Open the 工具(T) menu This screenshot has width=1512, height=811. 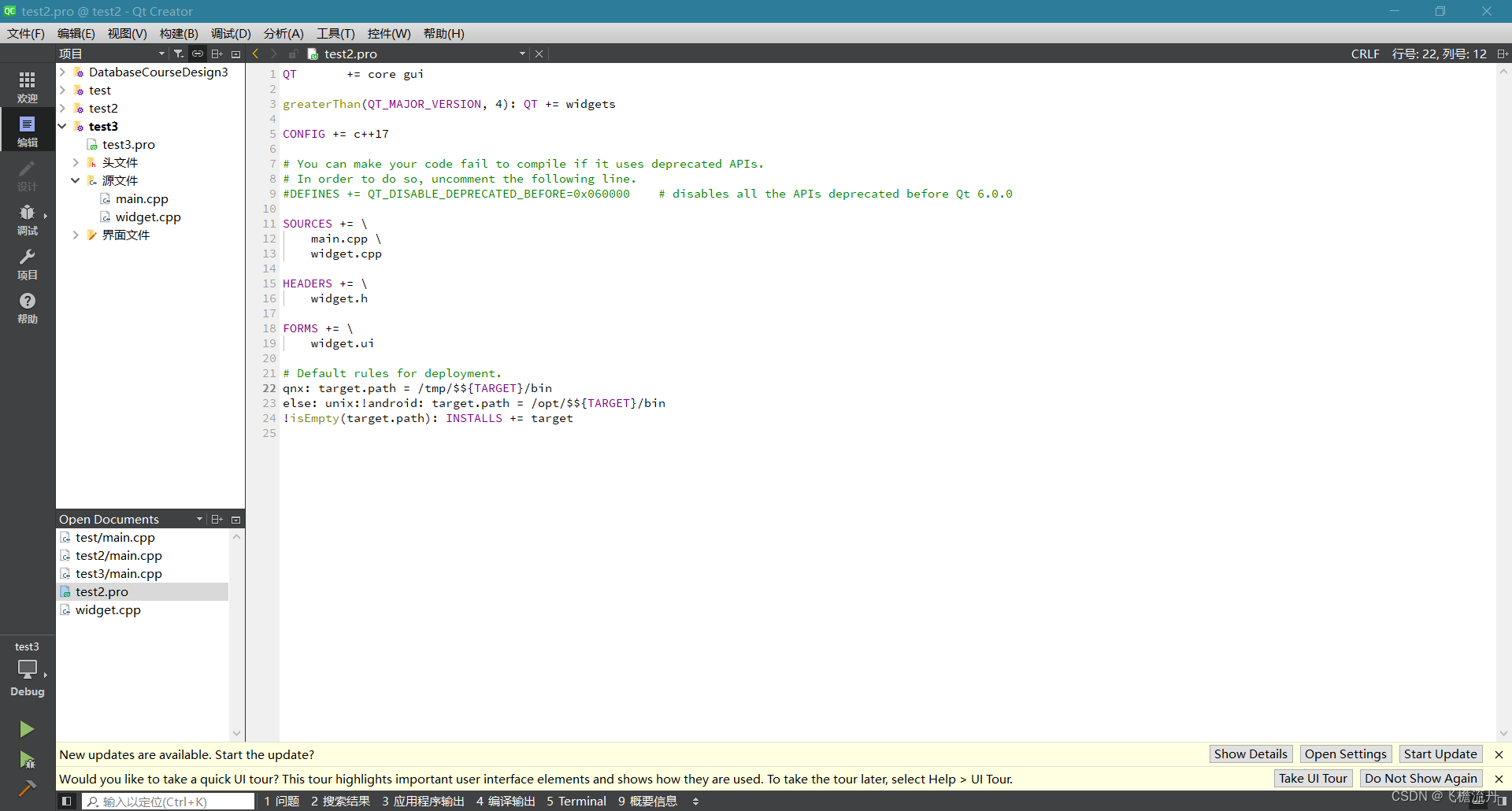pos(335,33)
